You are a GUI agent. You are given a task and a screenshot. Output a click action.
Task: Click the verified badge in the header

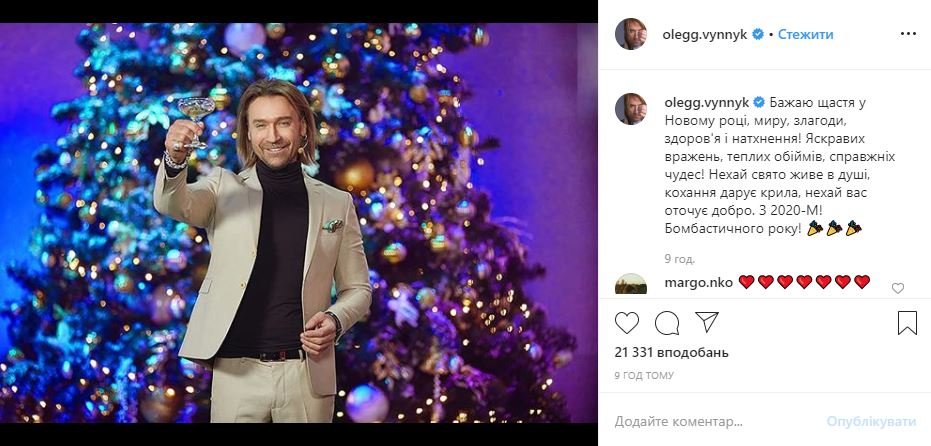(758, 34)
